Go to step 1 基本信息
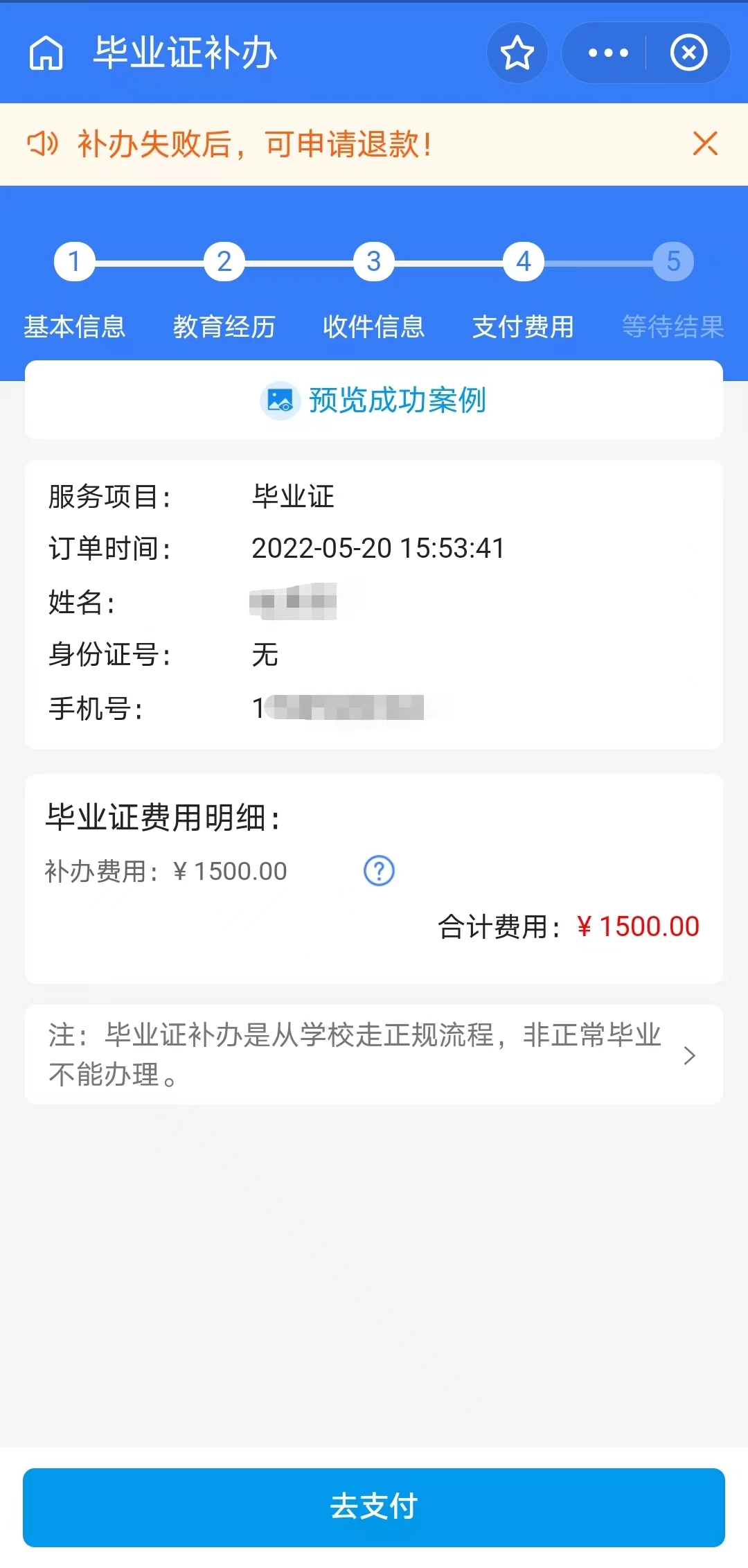Image resolution: width=748 pixels, height=1568 pixels. pyautogui.click(x=75, y=261)
